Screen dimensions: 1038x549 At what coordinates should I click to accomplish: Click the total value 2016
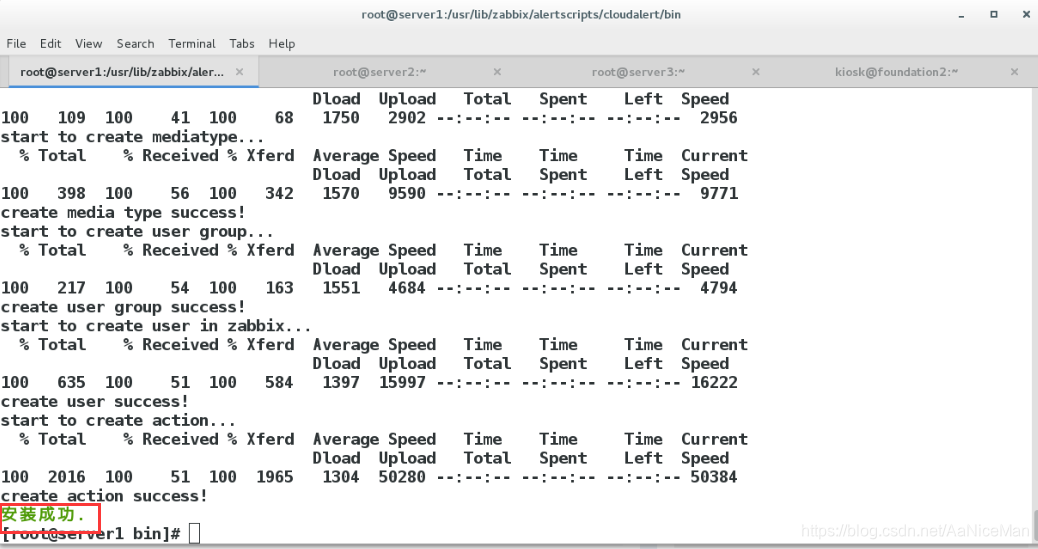66,477
